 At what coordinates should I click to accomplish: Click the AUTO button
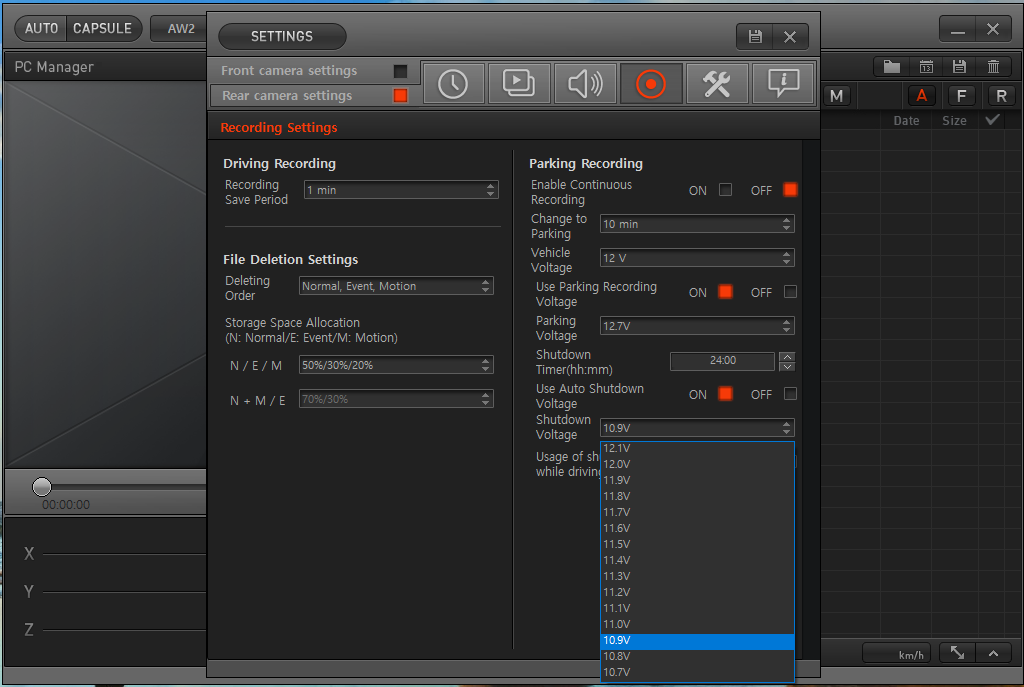pyautogui.click(x=41, y=29)
